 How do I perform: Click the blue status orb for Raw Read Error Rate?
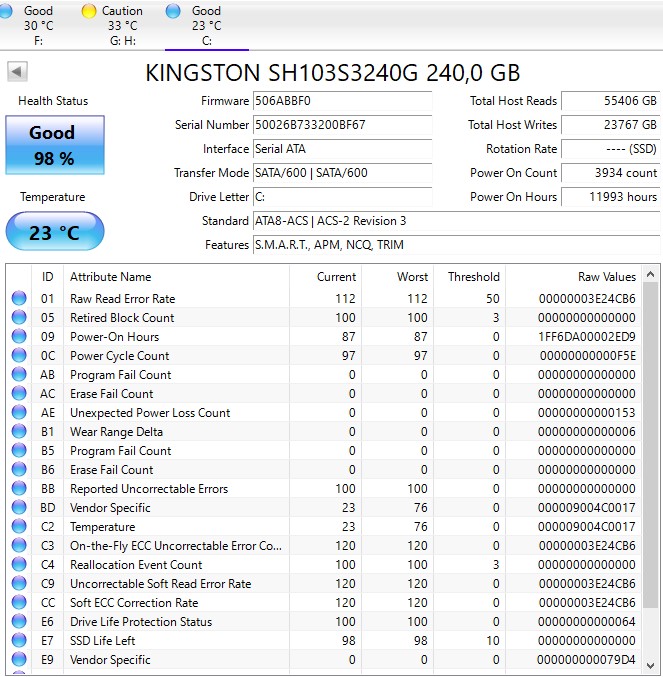[x=19, y=299]
